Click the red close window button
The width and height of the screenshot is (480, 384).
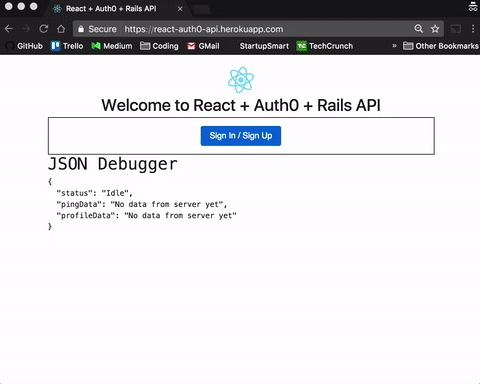click(x=9, y=6)
